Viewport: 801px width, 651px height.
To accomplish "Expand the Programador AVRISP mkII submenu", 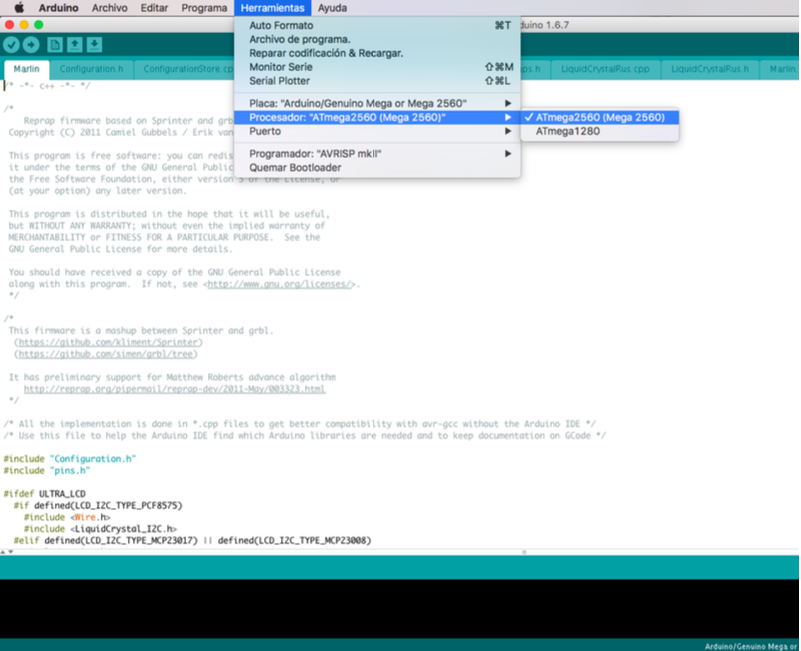I will click(377, 154).
